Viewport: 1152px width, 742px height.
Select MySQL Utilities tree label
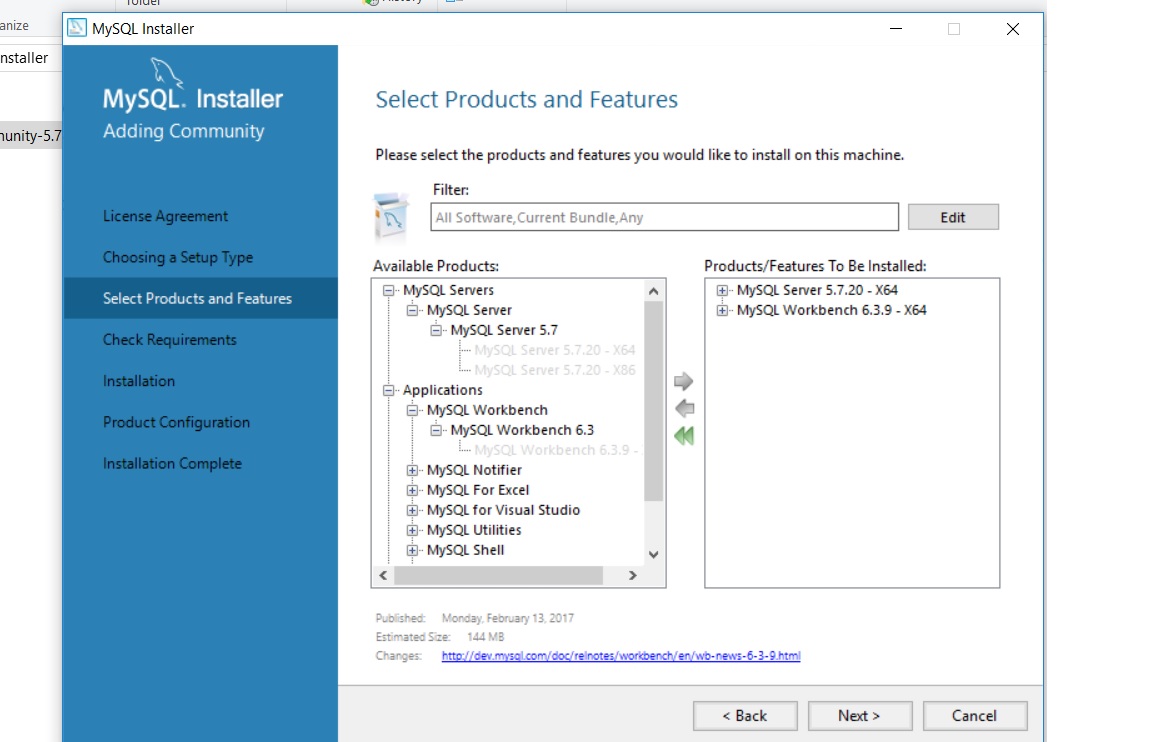(x=474, y=530)
